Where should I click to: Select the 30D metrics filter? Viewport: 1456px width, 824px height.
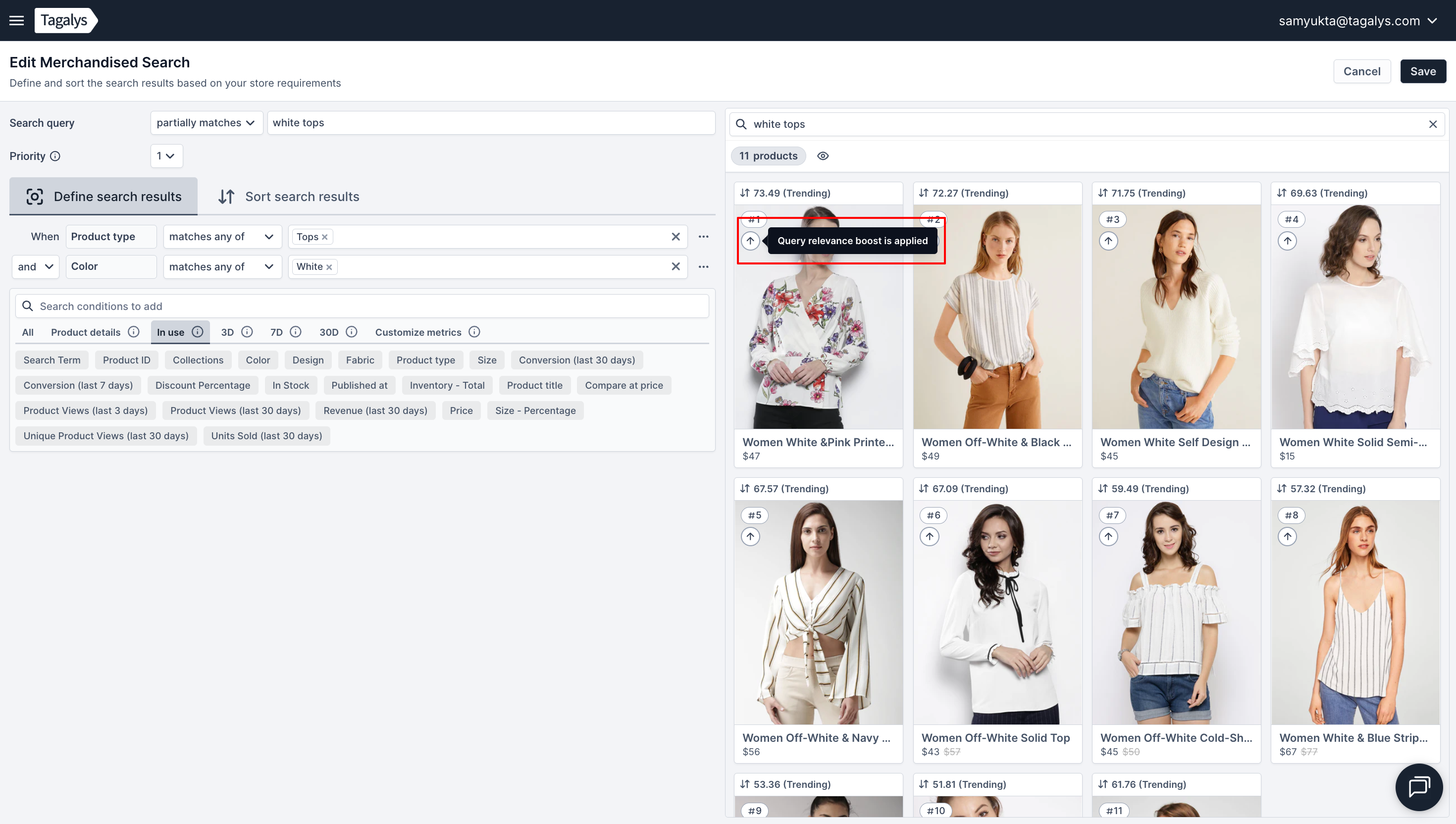click(x=329, y=332)
